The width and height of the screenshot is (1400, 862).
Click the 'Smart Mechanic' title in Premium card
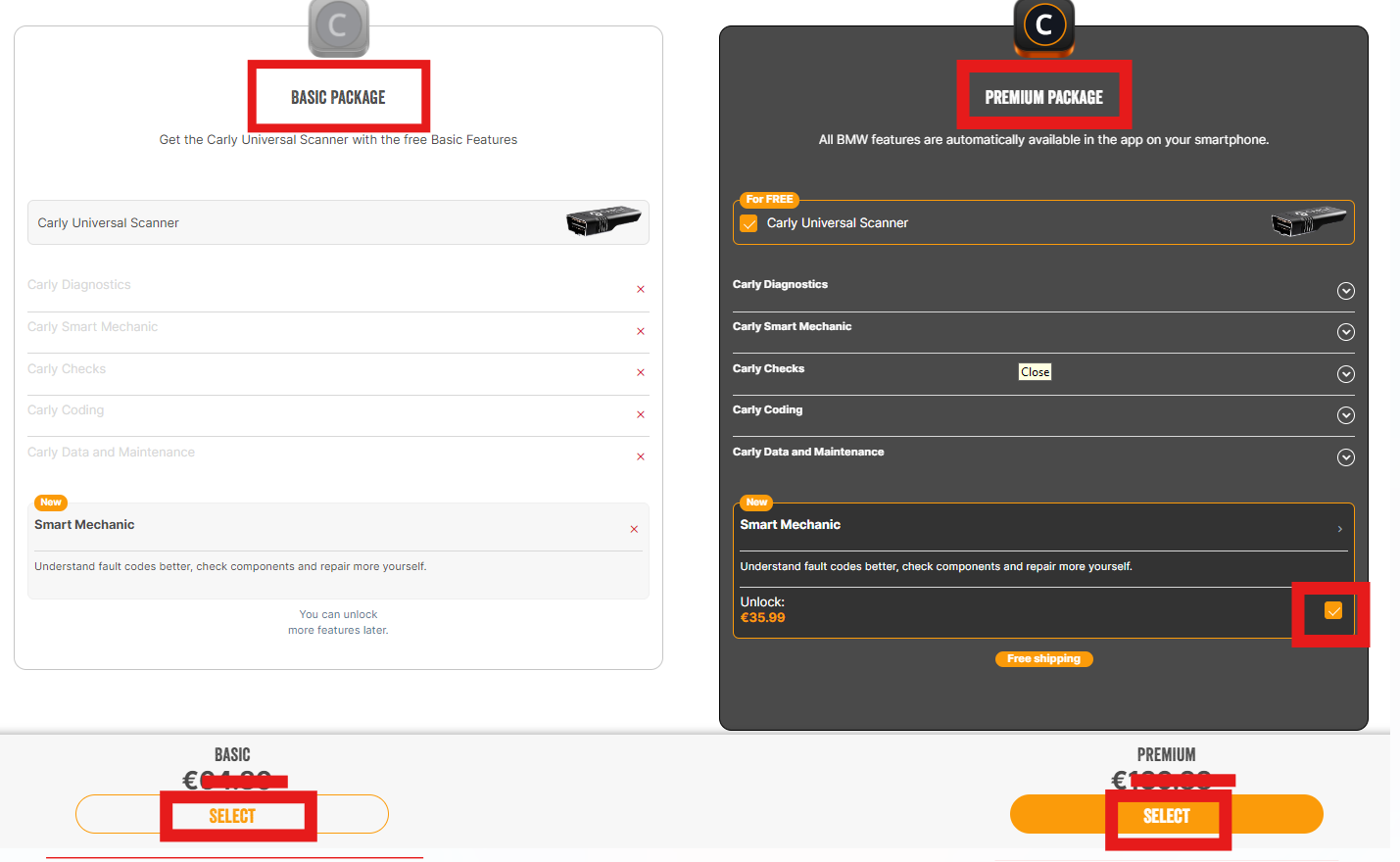click(x=791, y=525)
